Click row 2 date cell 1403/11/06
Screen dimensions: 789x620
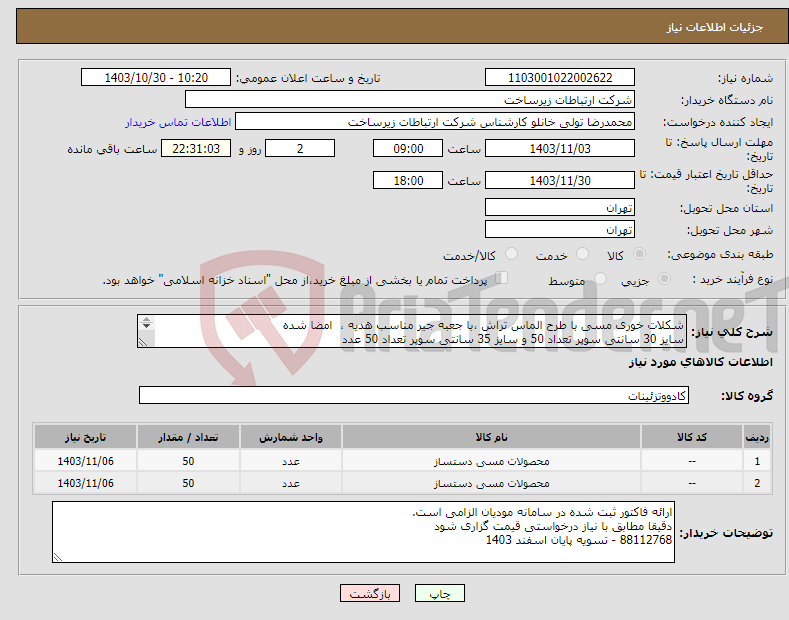86,483
